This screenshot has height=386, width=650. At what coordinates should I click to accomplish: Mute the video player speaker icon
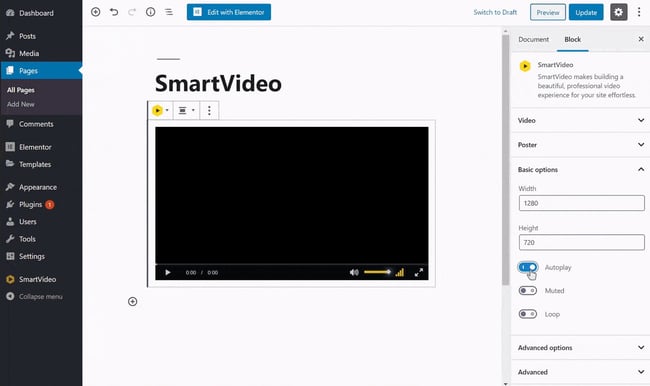[x=354, y=272]
